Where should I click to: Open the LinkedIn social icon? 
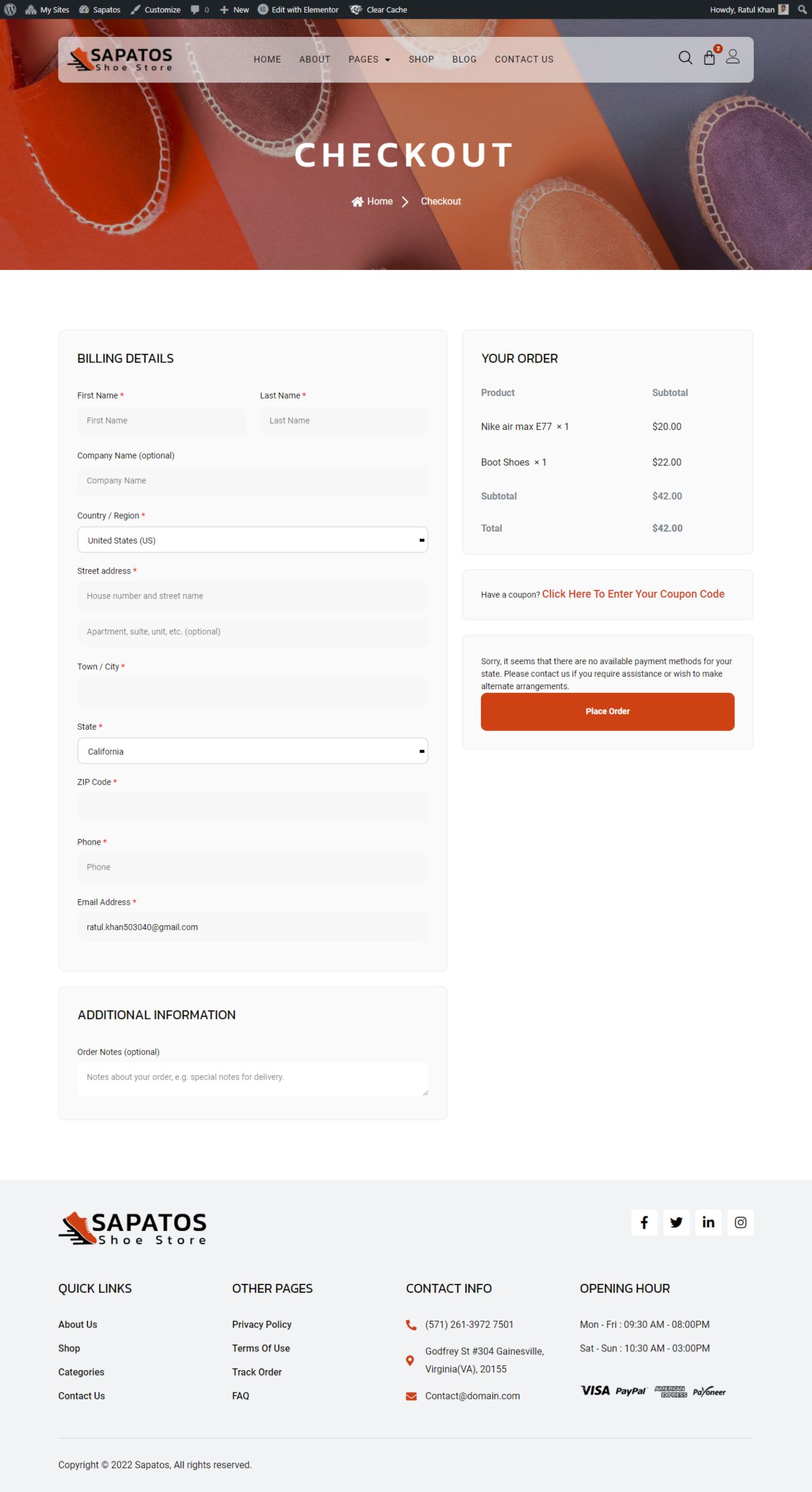click(708, 1222)
